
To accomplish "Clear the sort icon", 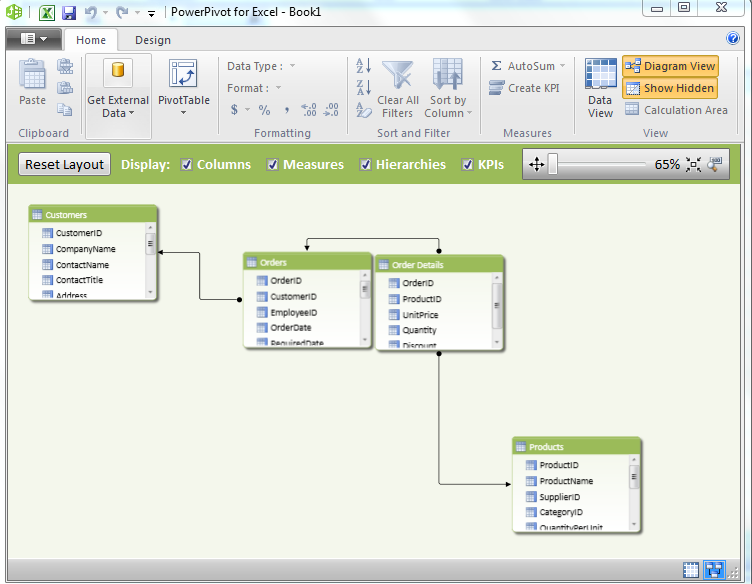I will click(x=364, y=110).
